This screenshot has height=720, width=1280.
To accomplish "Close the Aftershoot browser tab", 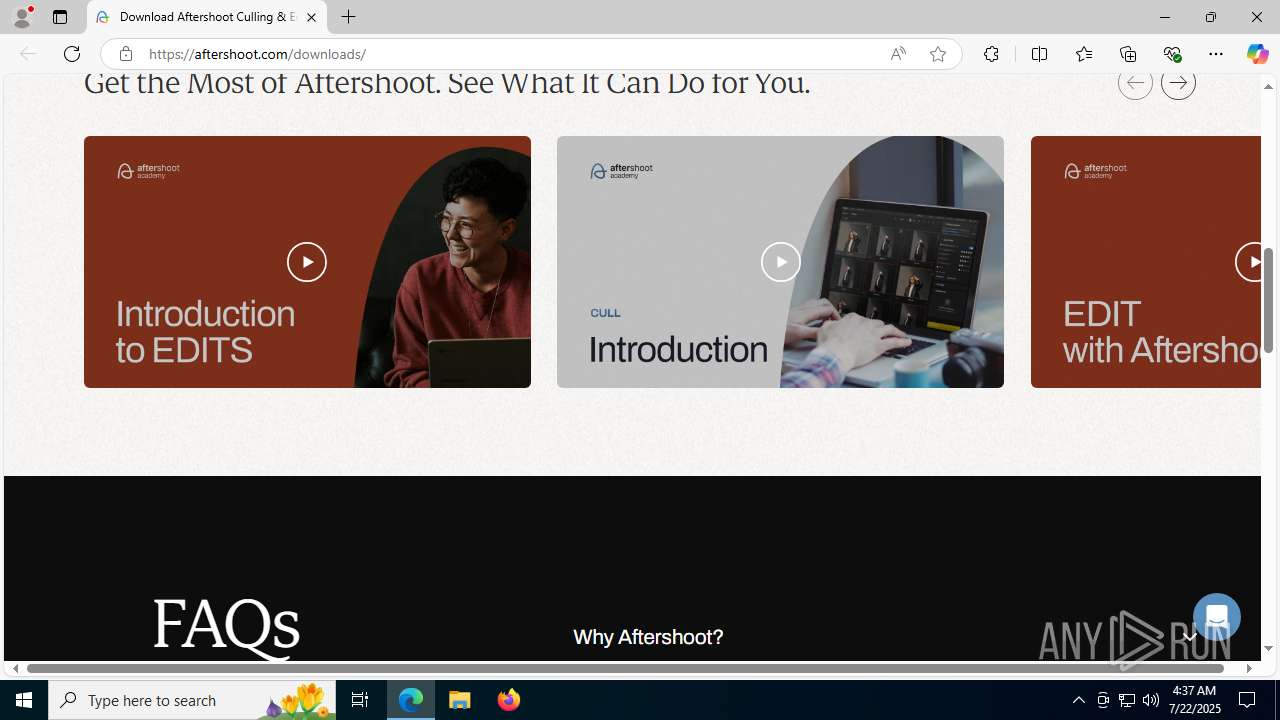I will pos(311,17).
